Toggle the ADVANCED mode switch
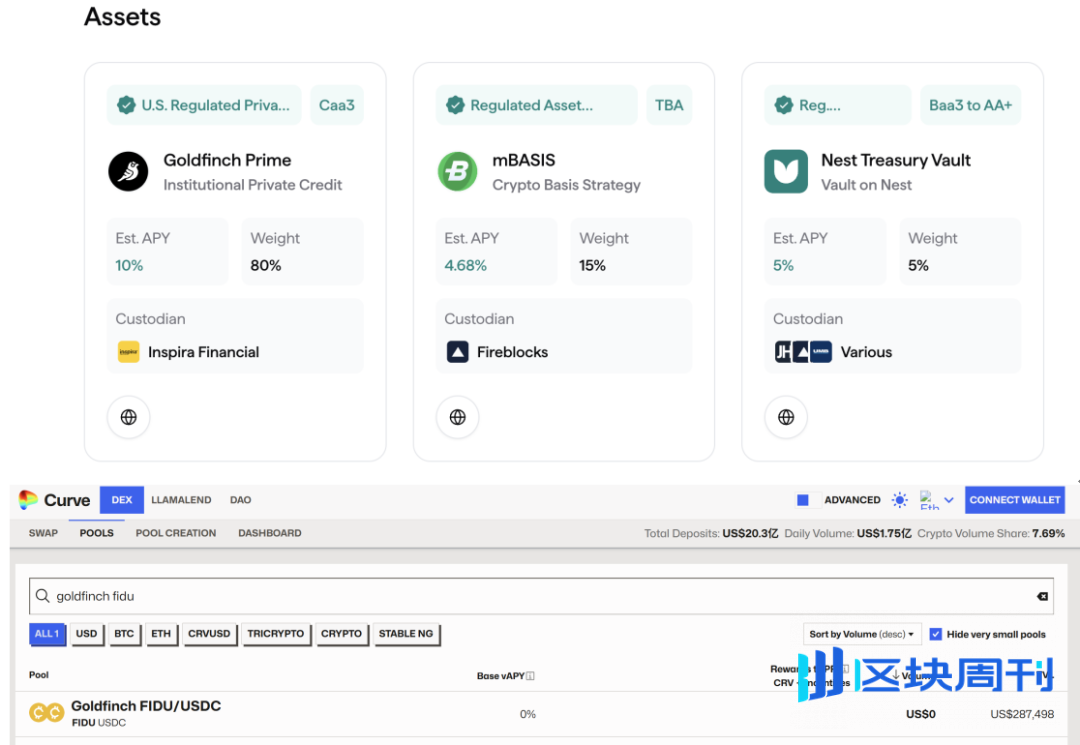This screenshot has width=1080, height=745. click(x=809, y=500)
